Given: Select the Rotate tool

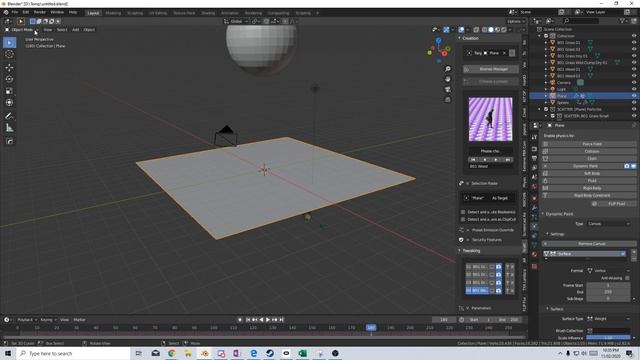Looking at the screenshot, I should tap(9, 79).
